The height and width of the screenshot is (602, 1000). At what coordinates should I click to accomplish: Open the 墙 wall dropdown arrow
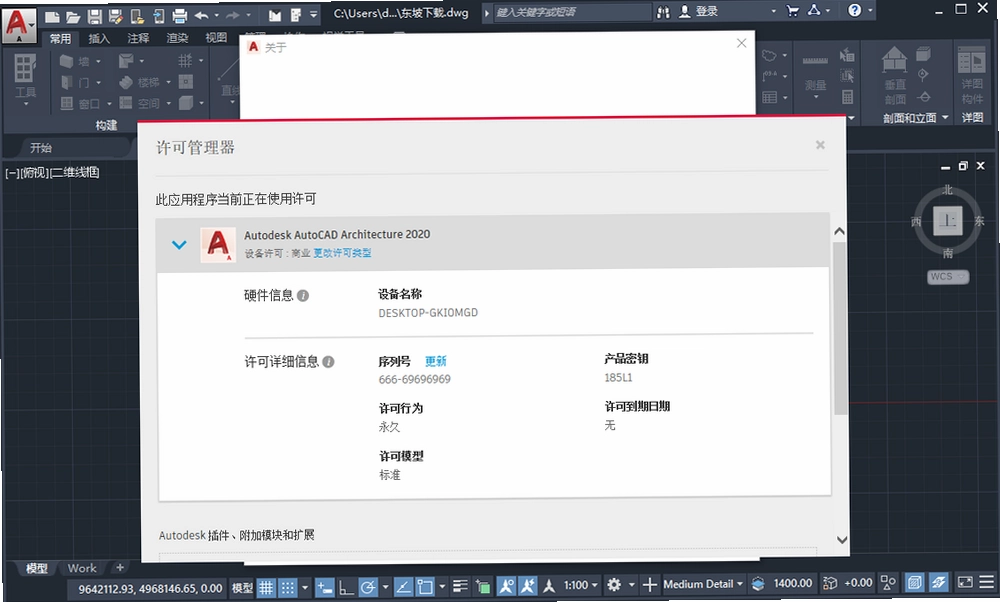pyautogui.click(x=98, y=62)
